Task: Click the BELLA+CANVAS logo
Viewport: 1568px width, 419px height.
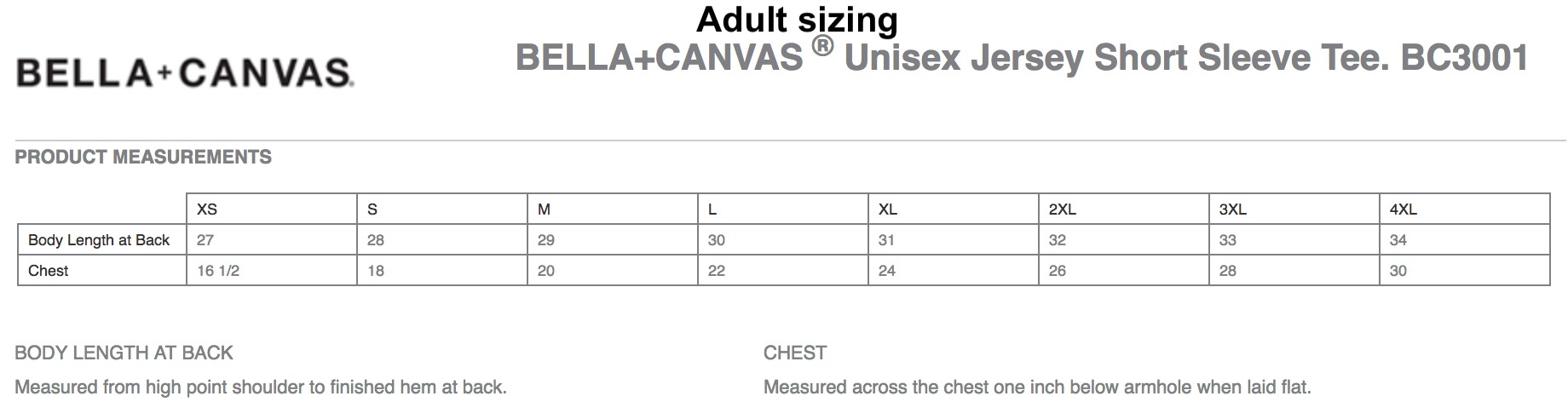Action: pos(185,73)
